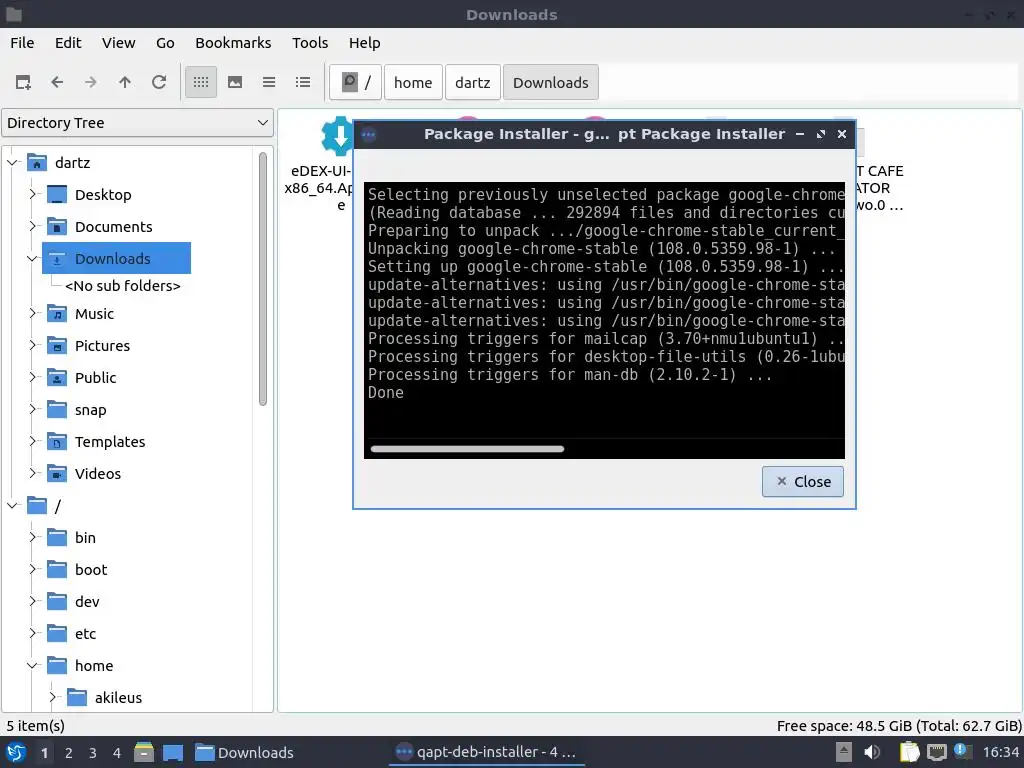Viewport: 1024px width, 768px height.
Task: Collapse the dartz tree node
Action: tap(12, 163)
